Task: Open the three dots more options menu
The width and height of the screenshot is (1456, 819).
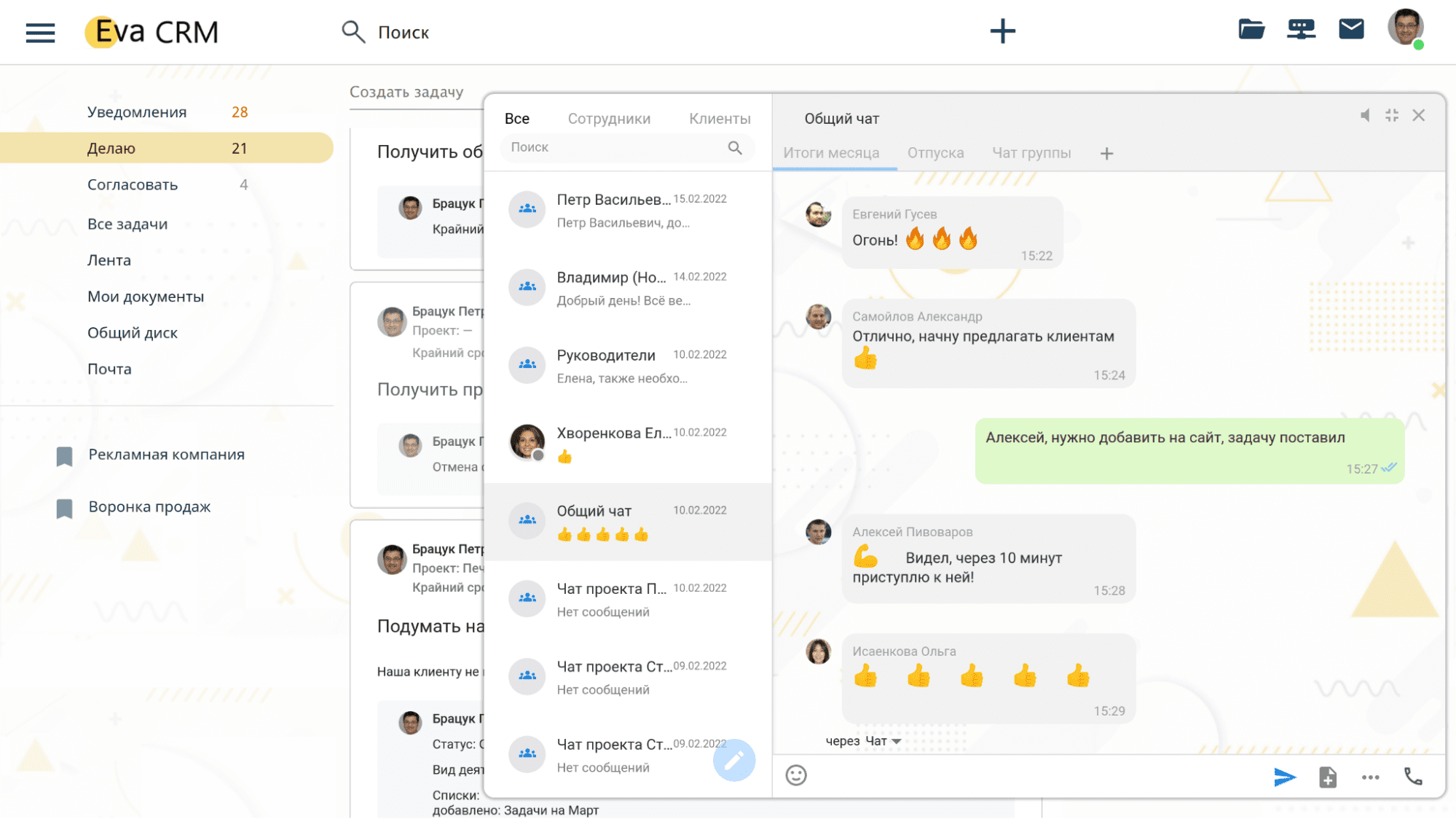Action: point(1370,777)
